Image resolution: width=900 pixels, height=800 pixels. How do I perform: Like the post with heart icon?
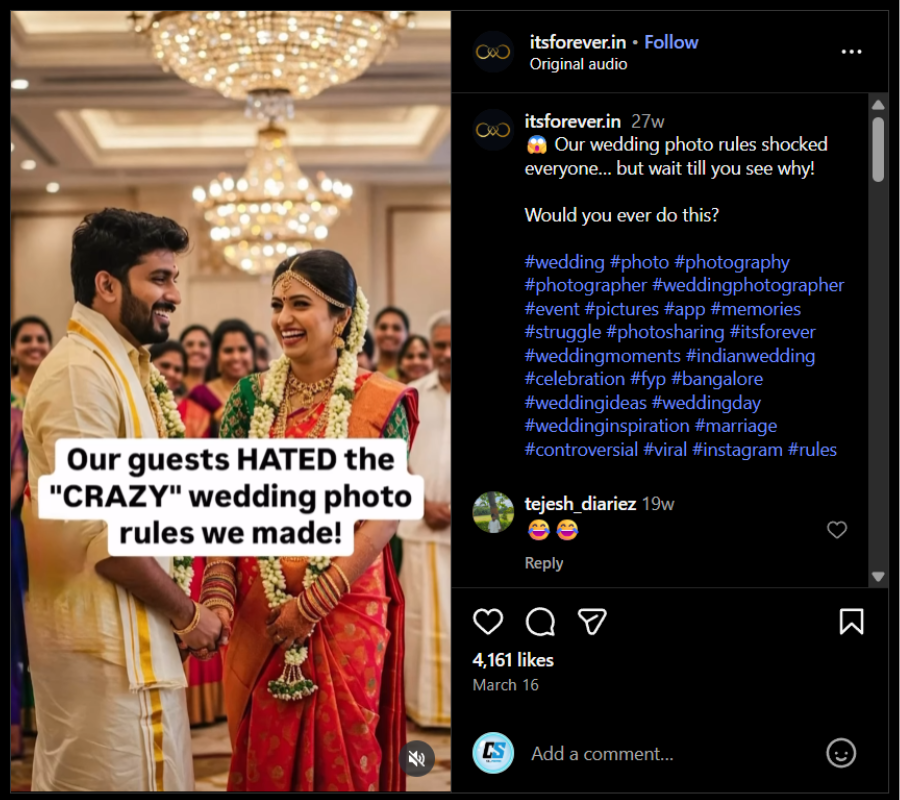[x=488, y=622]
